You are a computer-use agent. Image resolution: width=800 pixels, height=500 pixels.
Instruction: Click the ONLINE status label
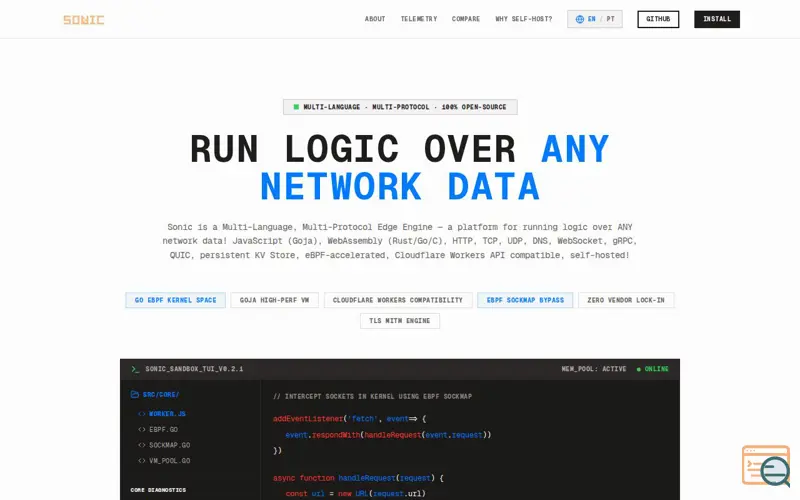pos(657,369)
